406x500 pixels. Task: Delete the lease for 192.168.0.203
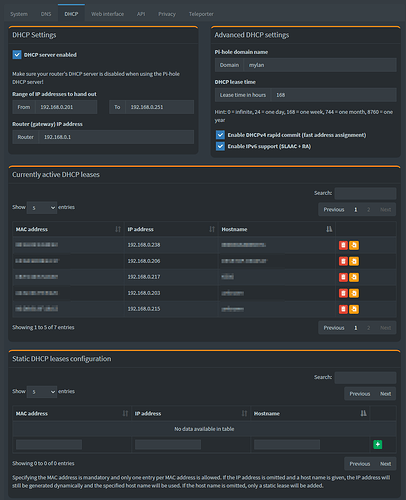click(x=343, y=293)
